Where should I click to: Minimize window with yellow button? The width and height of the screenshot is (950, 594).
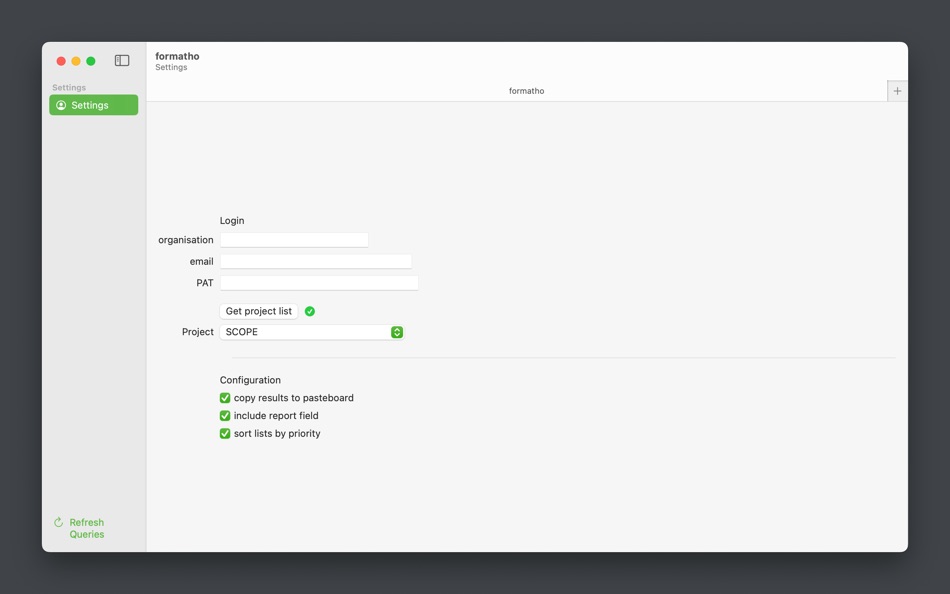point(76,61)
